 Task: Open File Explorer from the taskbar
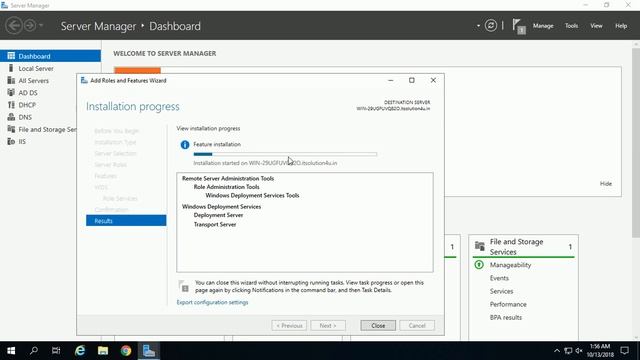coord(103,351)
